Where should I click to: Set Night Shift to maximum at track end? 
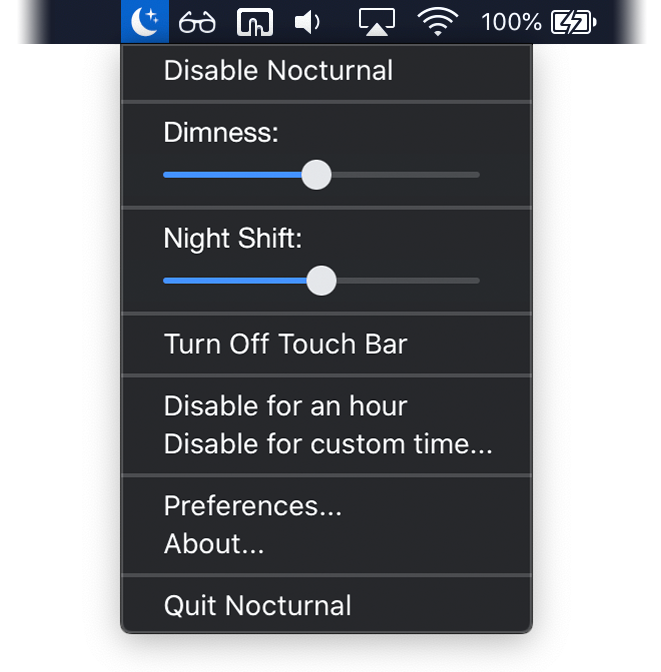pos(478,281)
